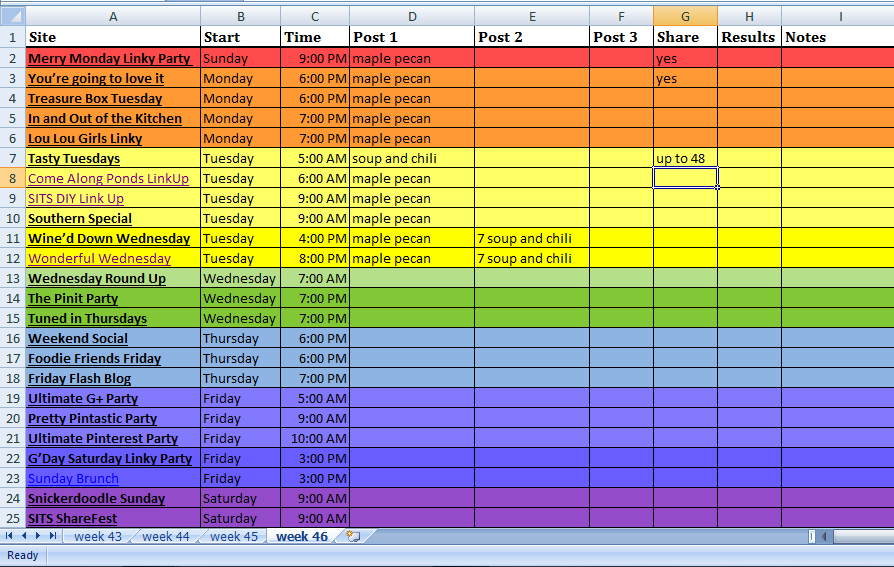The width and height of the screenshot is (894, 567).
Task: Open the Ultimate G+ Party link
Action: pos(83,398)
